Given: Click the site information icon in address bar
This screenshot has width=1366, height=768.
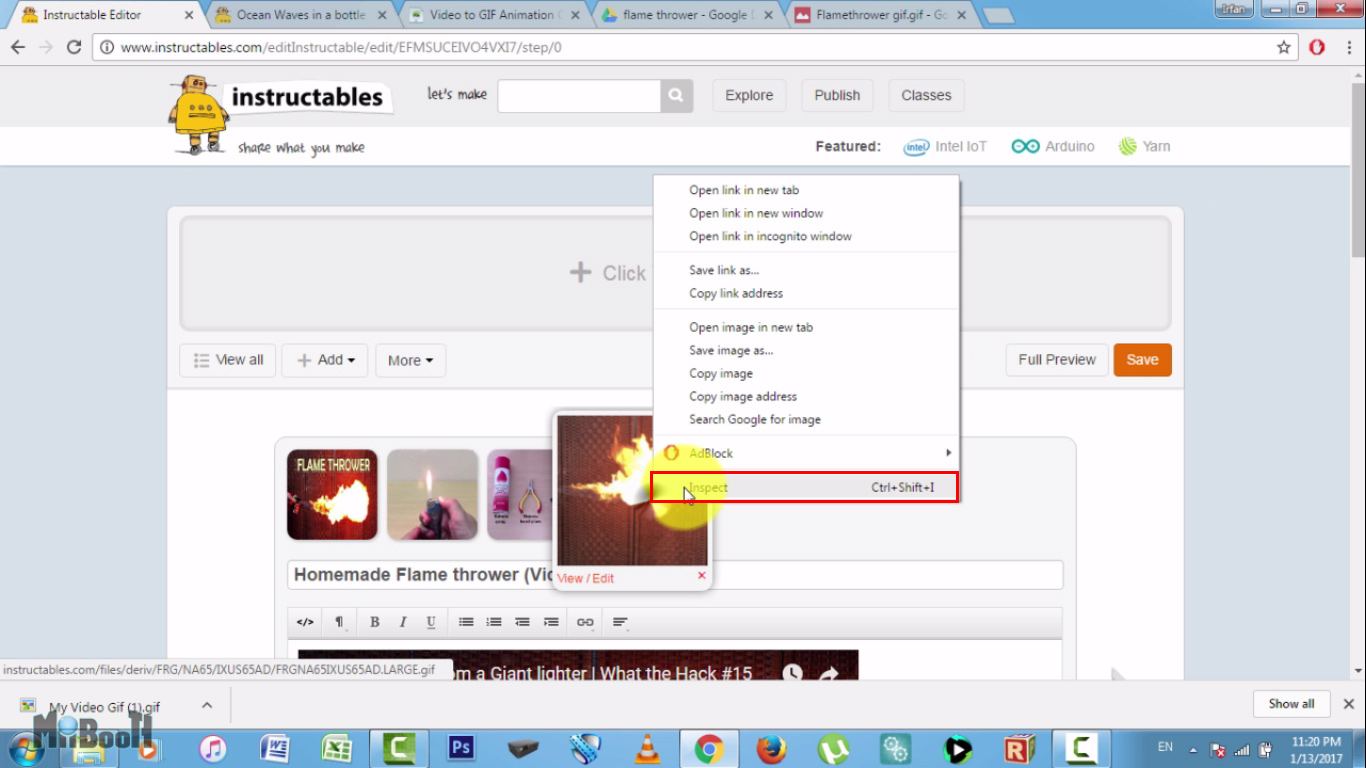Looking at the screenshot, I should point(107,47).
